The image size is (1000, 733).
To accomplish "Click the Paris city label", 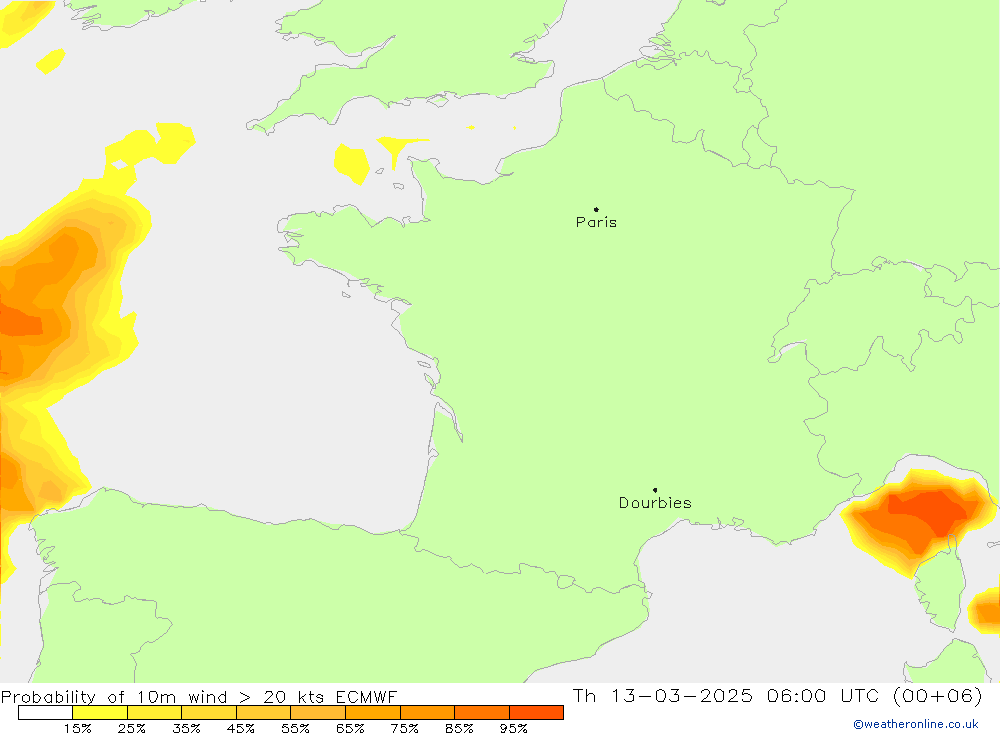I will 596,222.
